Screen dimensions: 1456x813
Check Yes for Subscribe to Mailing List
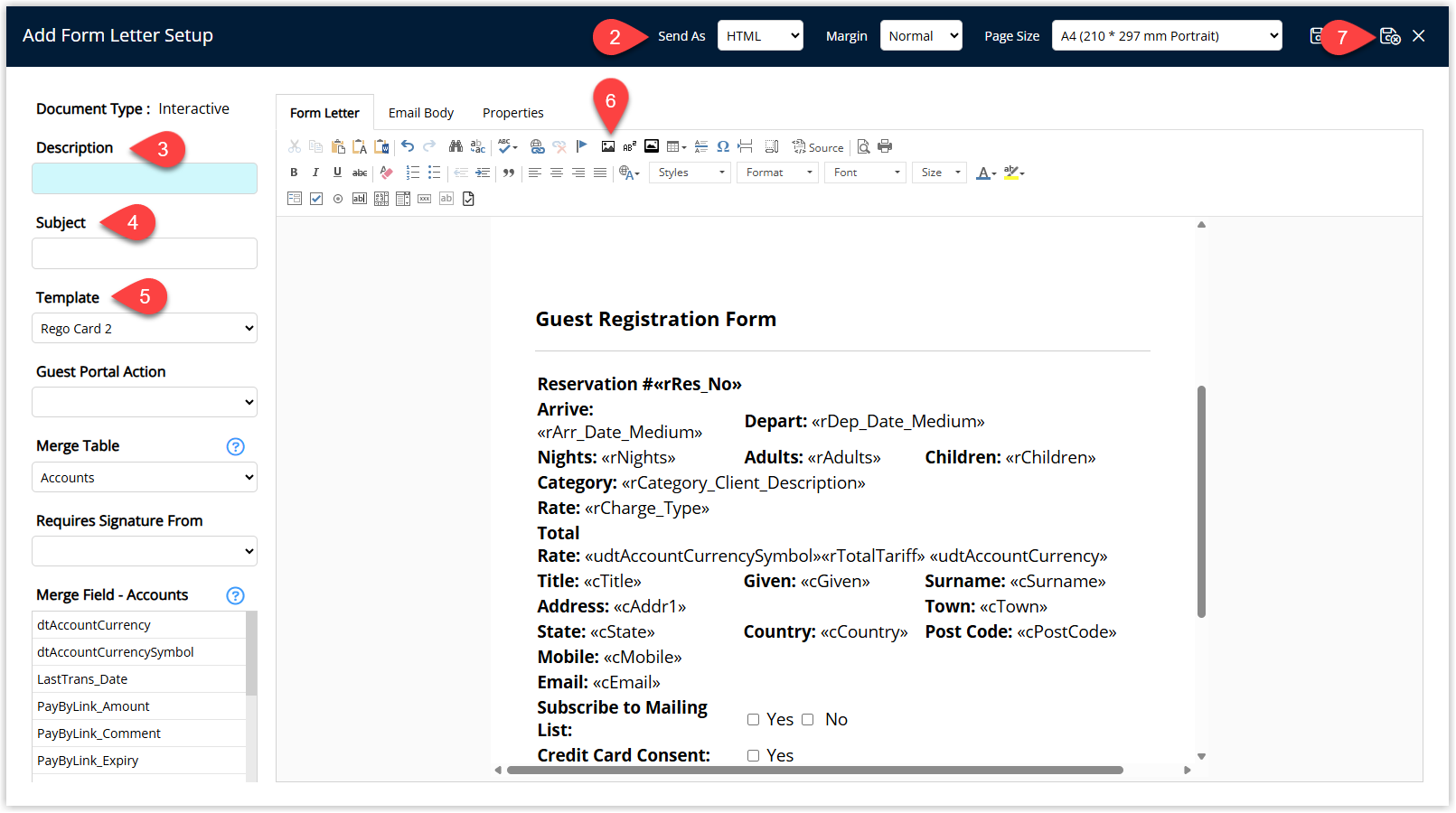753,720
